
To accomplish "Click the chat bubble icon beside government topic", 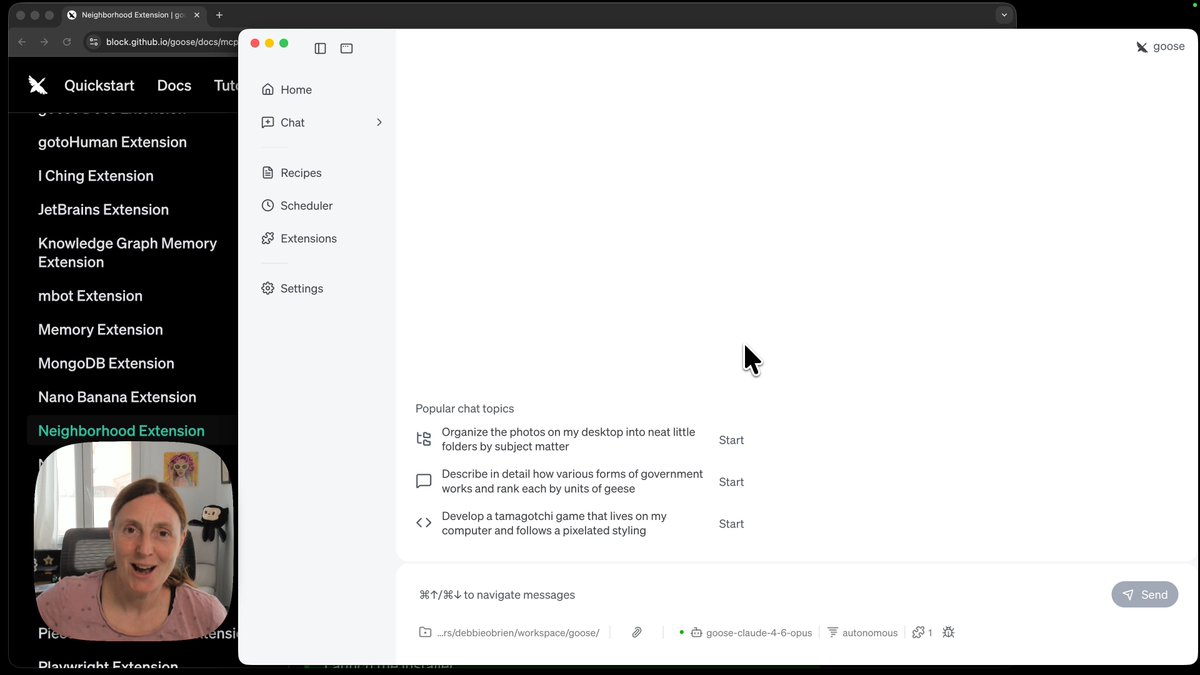I will tap(424, 481).
